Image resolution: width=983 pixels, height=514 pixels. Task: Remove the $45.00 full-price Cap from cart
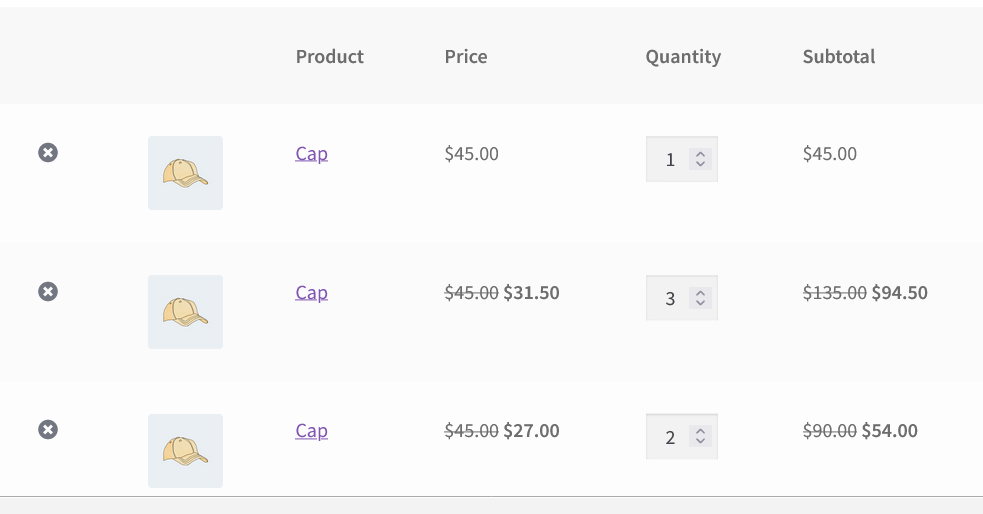click(x=48, y=152)
